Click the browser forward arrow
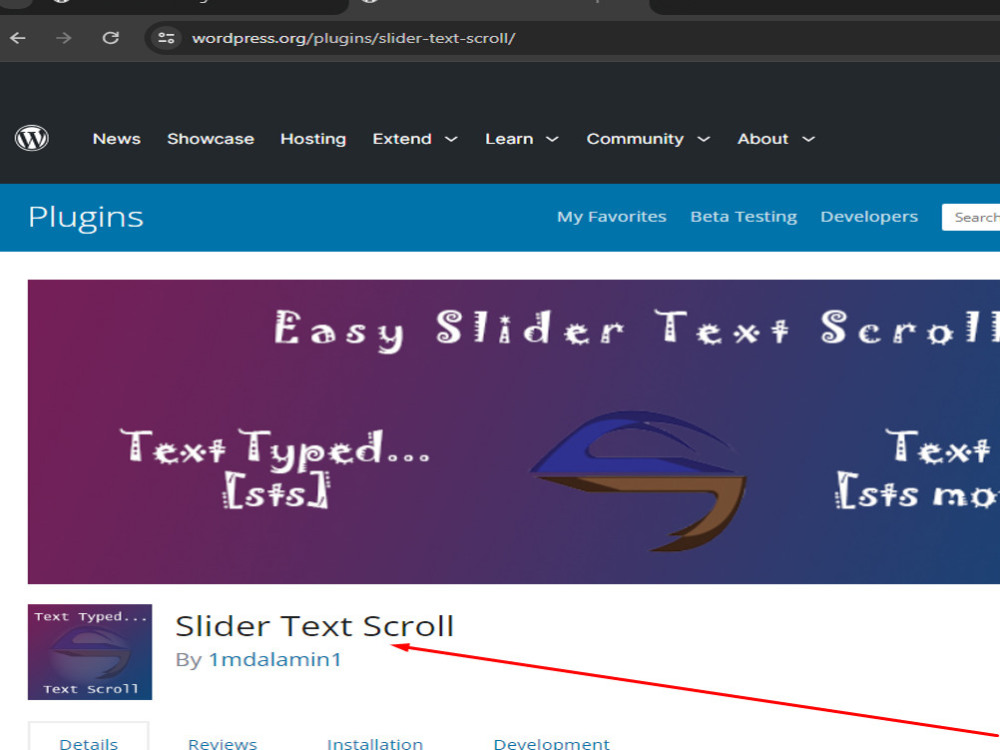 click(x=64, y=38)
